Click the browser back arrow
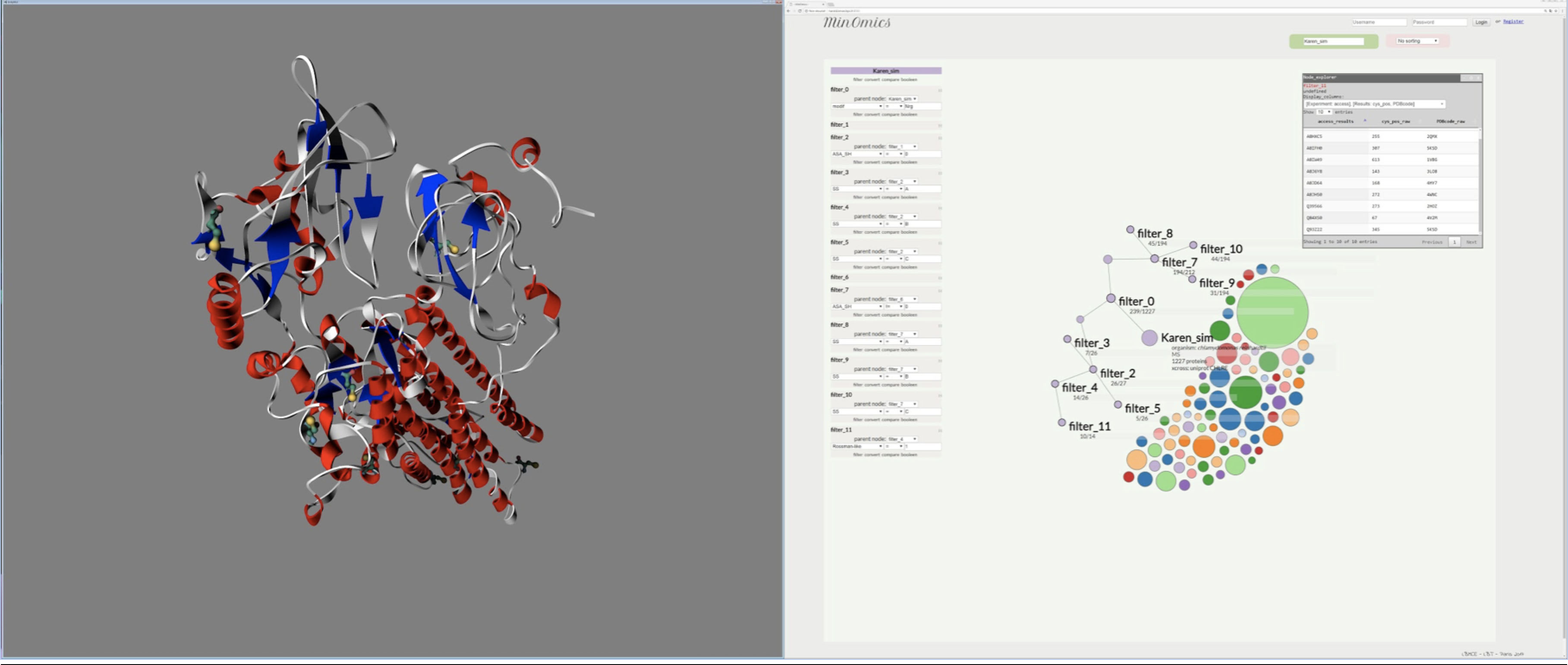The width and height of the screenshot is (1568, 665). 789,11
